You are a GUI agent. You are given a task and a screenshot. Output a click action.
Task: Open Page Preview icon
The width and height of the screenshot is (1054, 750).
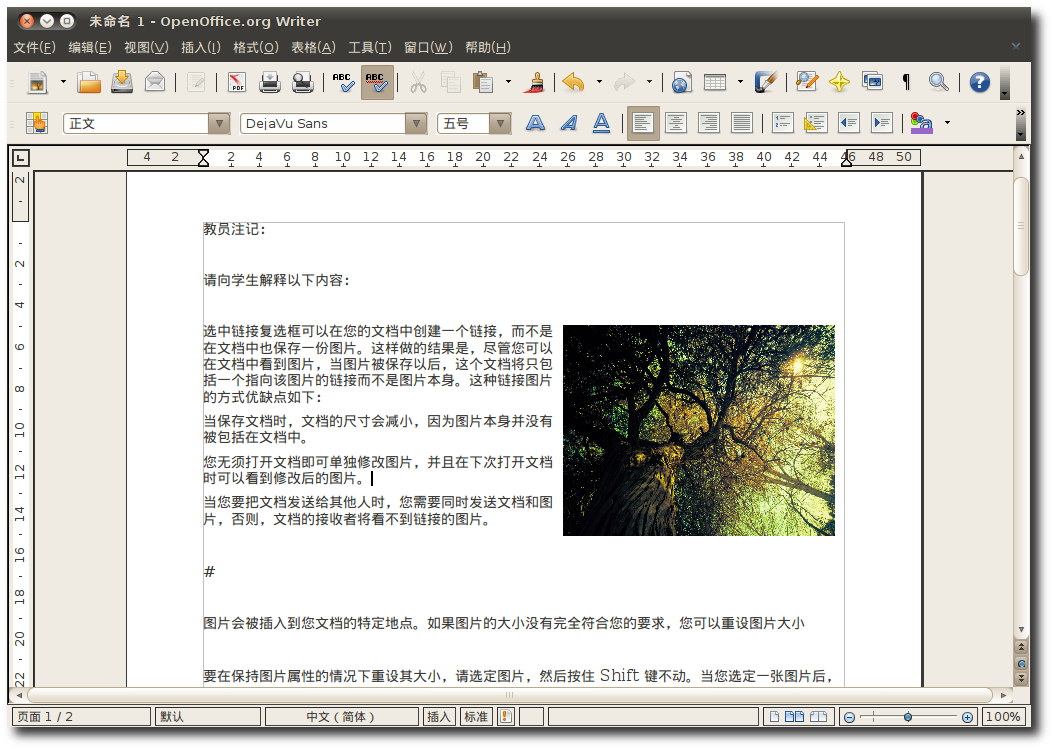click(302, 83)
